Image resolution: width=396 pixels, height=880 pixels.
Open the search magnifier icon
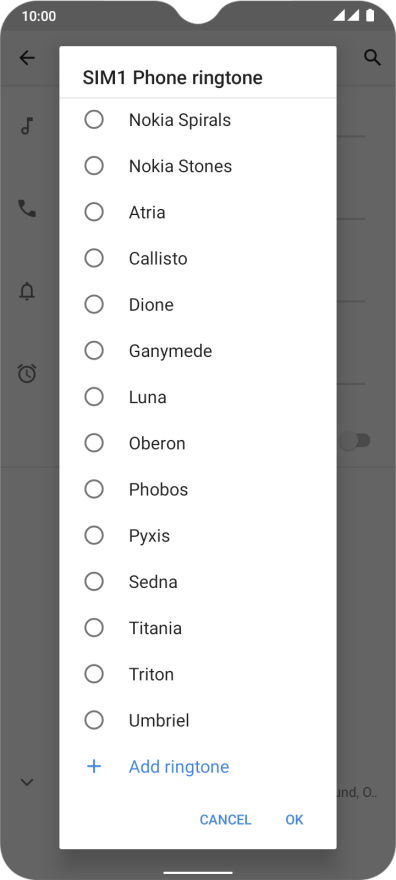[x=372, y=57]
